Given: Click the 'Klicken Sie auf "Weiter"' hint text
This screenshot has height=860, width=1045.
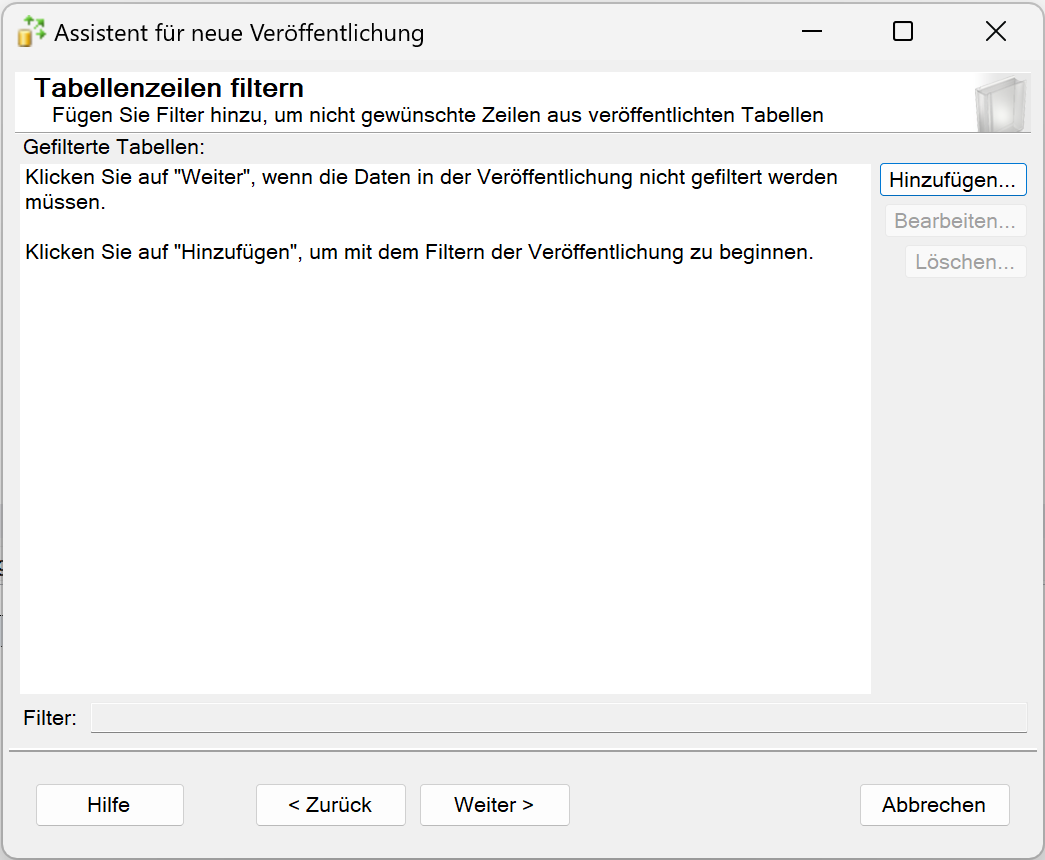Looking at the screenshot, I should pyautogui.click(x=431, y=189).
